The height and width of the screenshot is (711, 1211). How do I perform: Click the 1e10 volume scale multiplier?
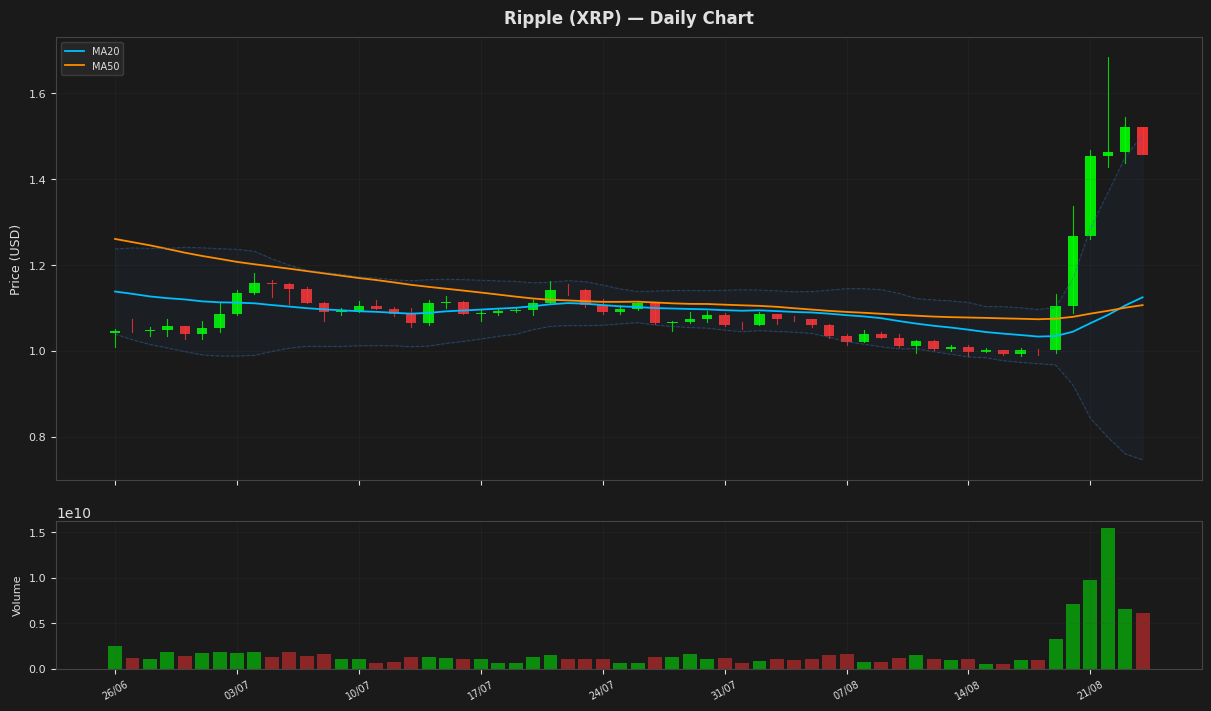coord(74,513)
